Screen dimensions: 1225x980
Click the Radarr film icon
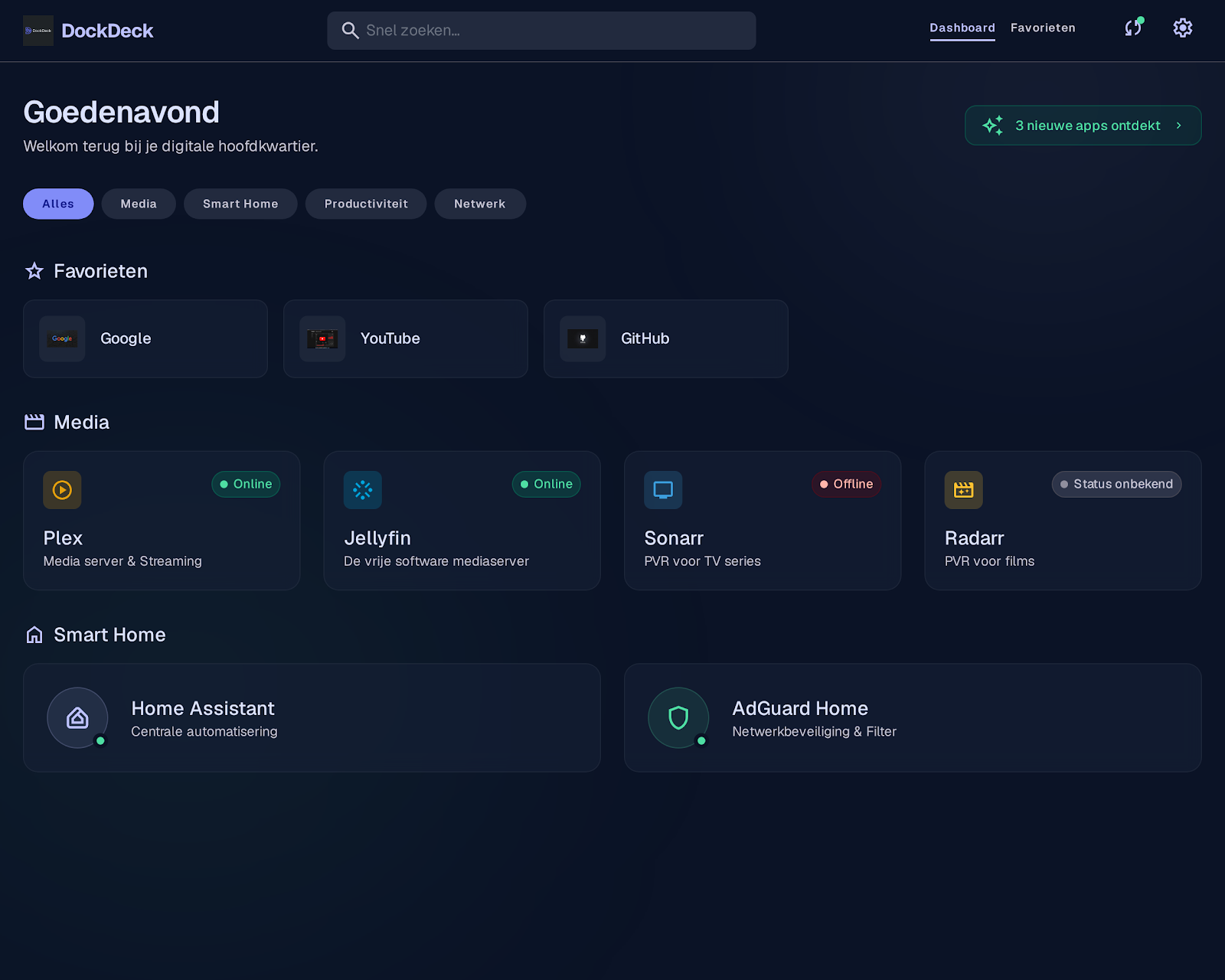click(964, 490)
